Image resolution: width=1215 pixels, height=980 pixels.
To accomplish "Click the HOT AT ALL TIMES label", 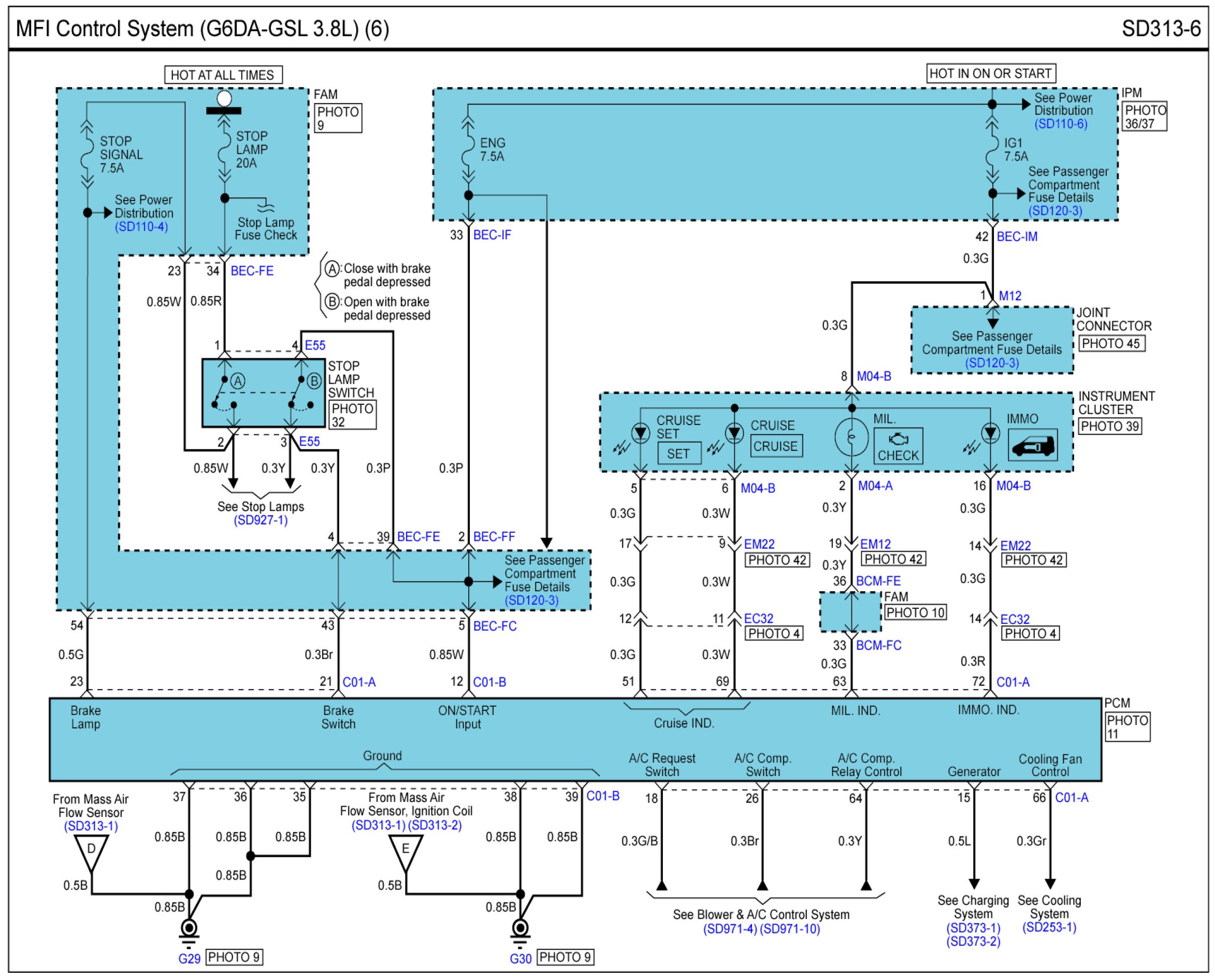I will point(223,75).
